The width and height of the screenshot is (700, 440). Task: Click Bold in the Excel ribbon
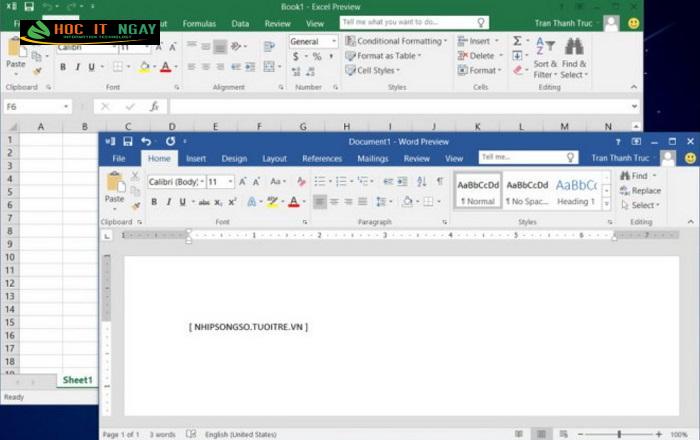point(63,67)
